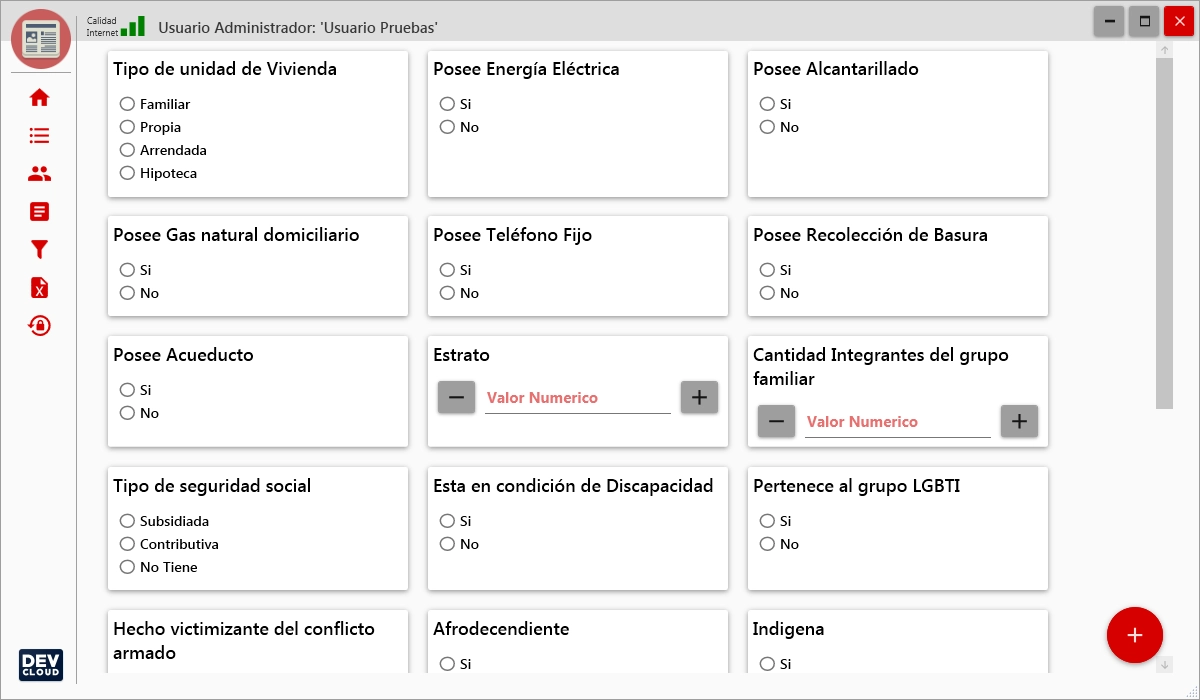The image size is (1200, 700).
Task: Open the Home section in the sidebar
Action: [39, 97]
